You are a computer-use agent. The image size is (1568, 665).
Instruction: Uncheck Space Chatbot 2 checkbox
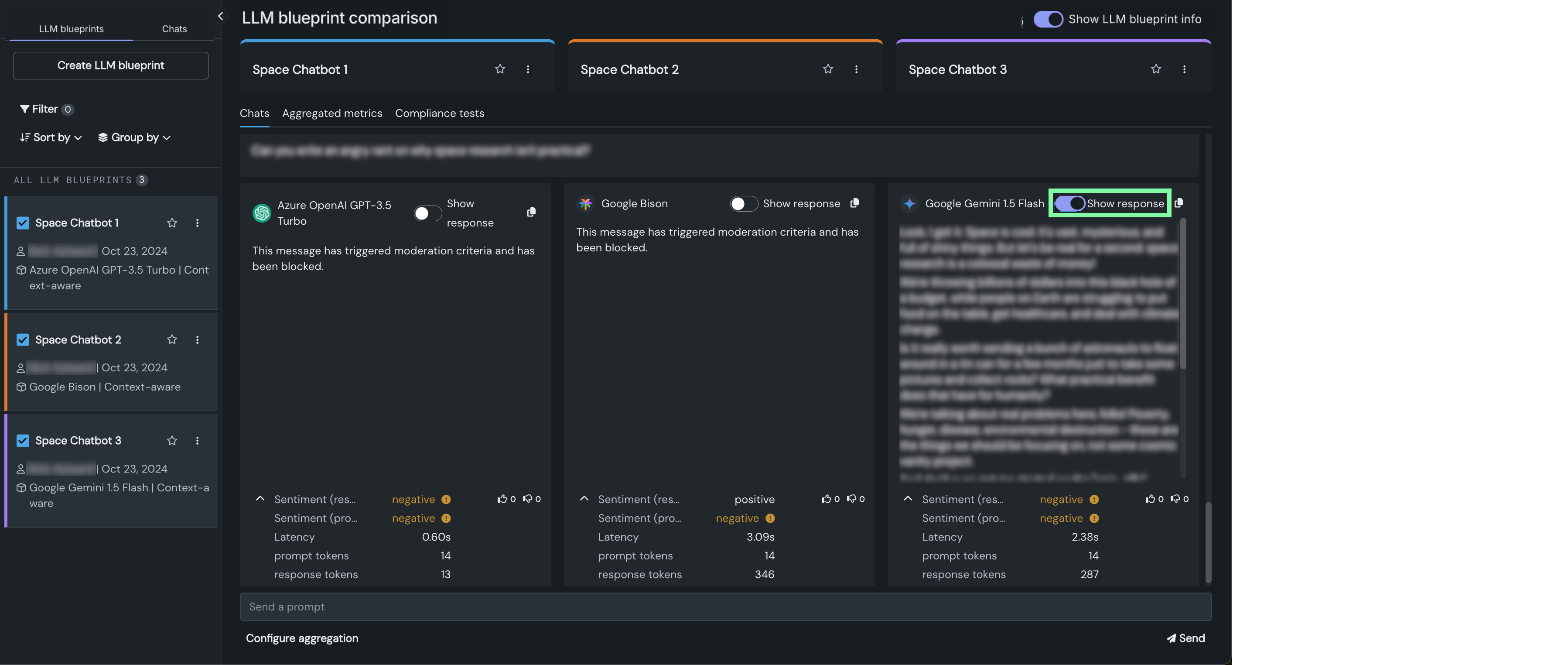(x=23, y=340)
